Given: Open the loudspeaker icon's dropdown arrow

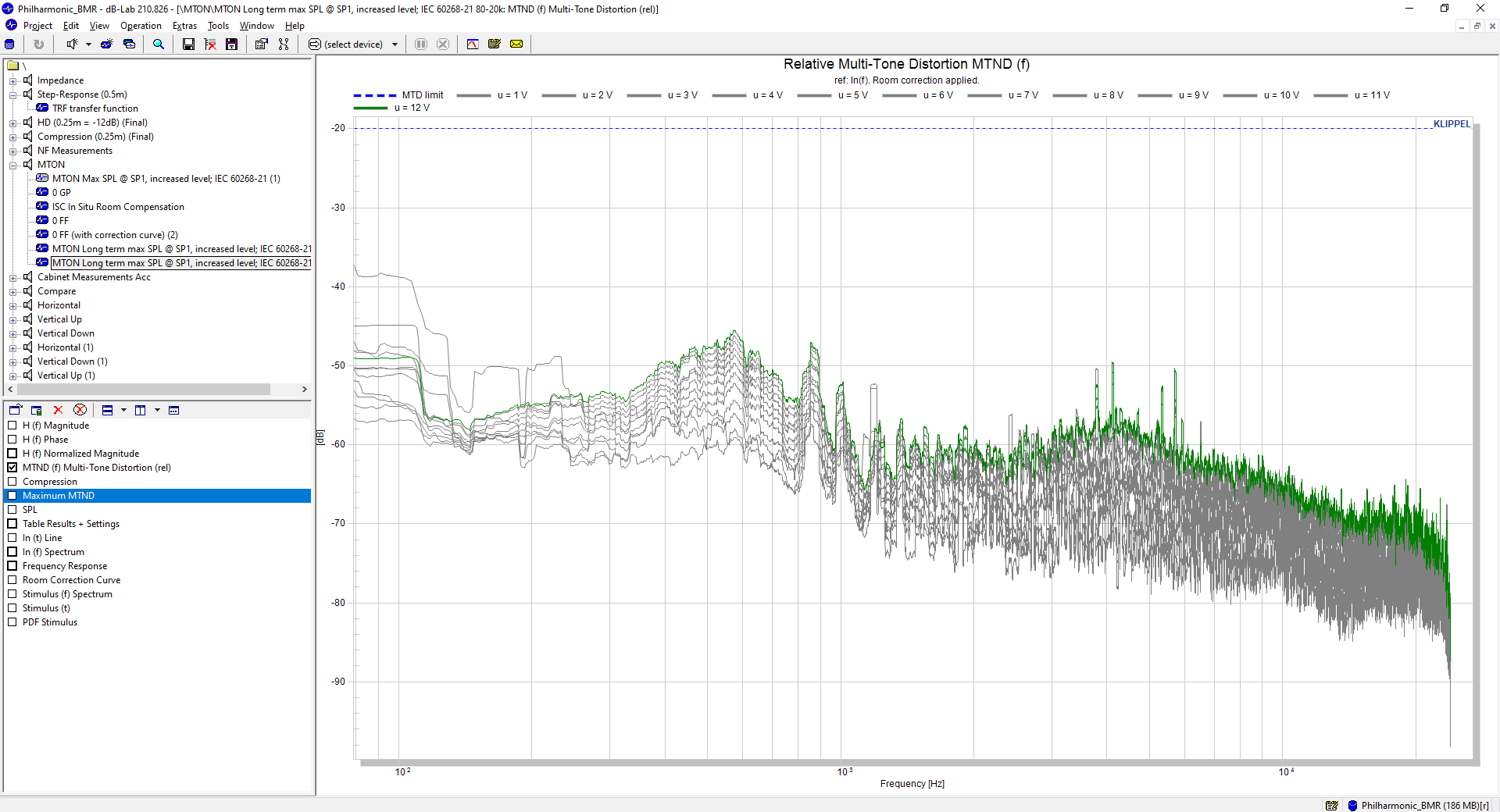Looking at the screenshot, I should [x=88, y=45].
